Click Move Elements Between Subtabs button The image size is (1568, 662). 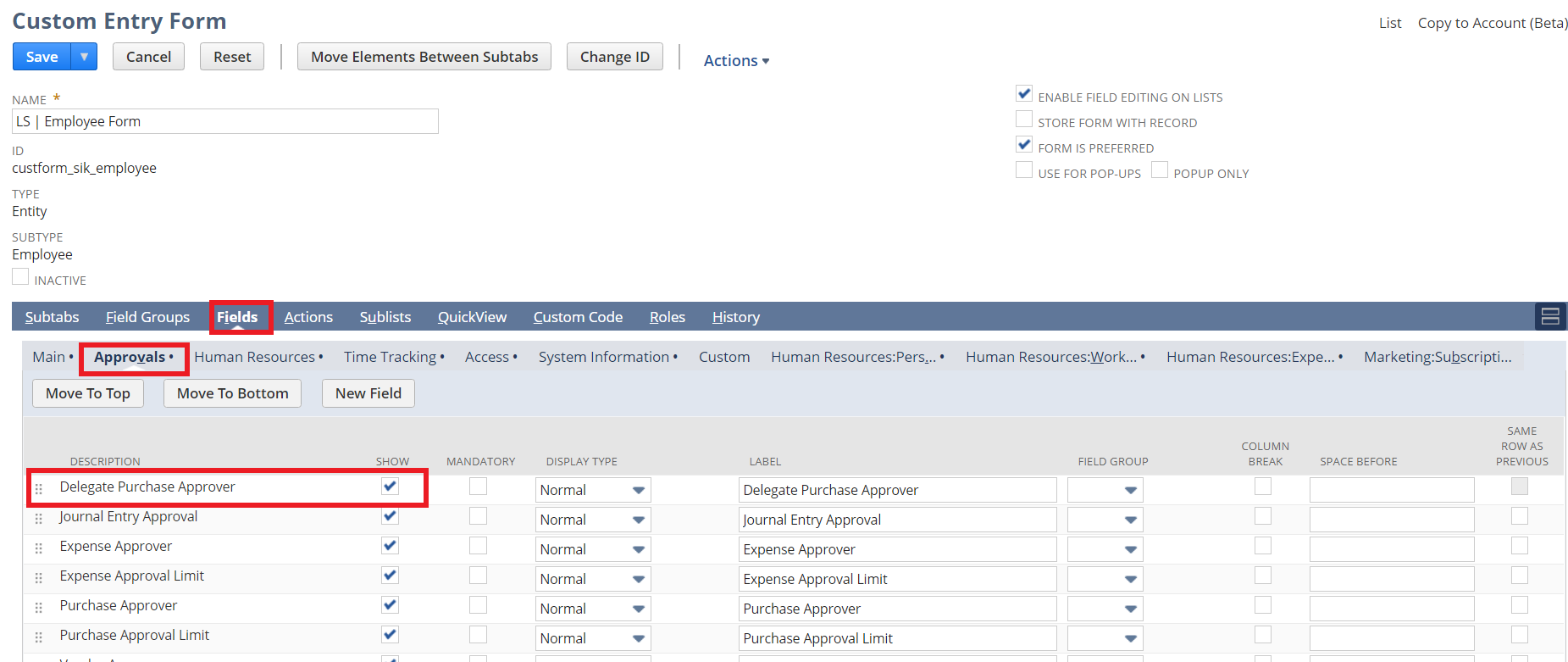(424, 57)
